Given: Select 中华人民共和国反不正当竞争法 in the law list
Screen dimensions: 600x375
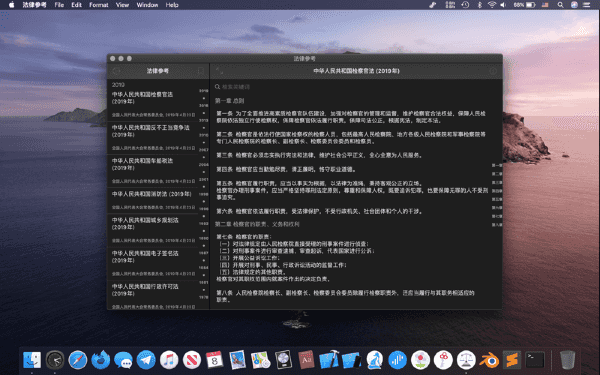Looking at the screenshot, I should tap(153, 137).
